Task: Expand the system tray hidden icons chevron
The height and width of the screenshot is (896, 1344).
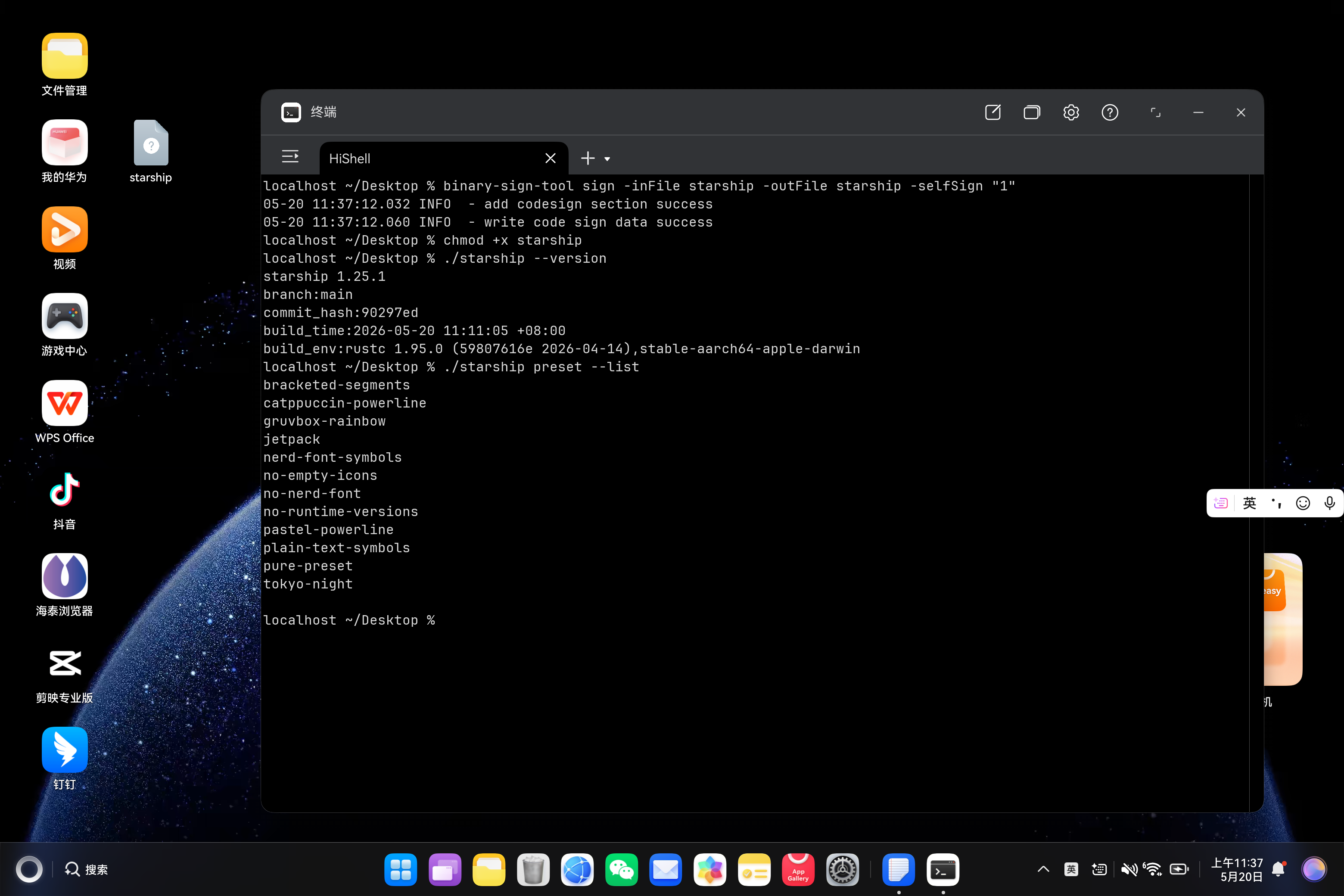Action: (x=1043, y=869)
